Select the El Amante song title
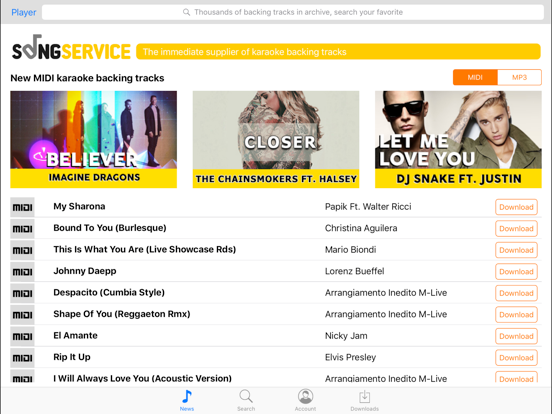 pyautogui.click(x=75, y=335)
